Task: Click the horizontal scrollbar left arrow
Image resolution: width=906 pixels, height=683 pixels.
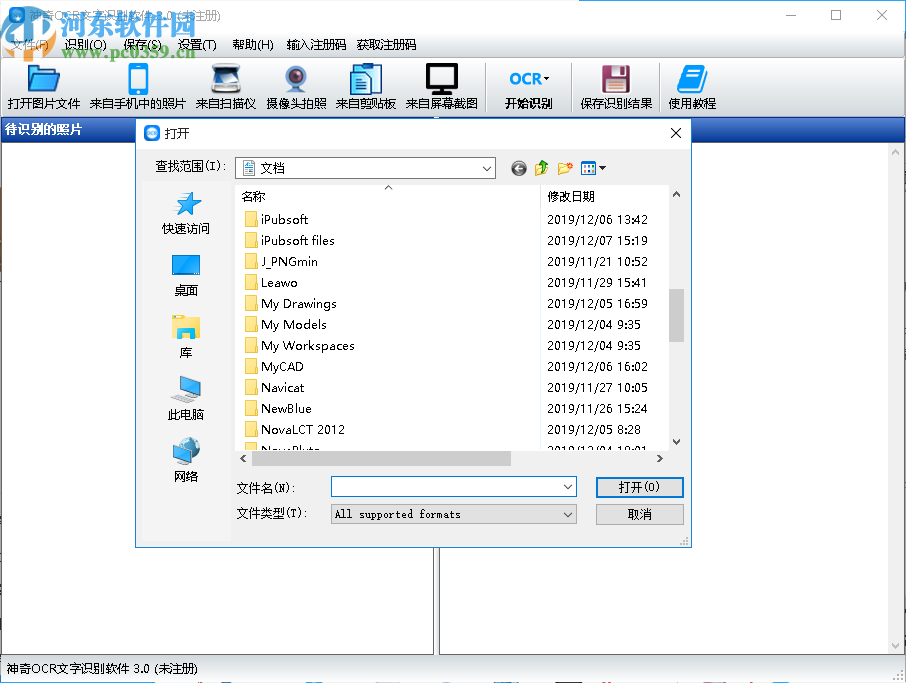Action: (243, 458)
